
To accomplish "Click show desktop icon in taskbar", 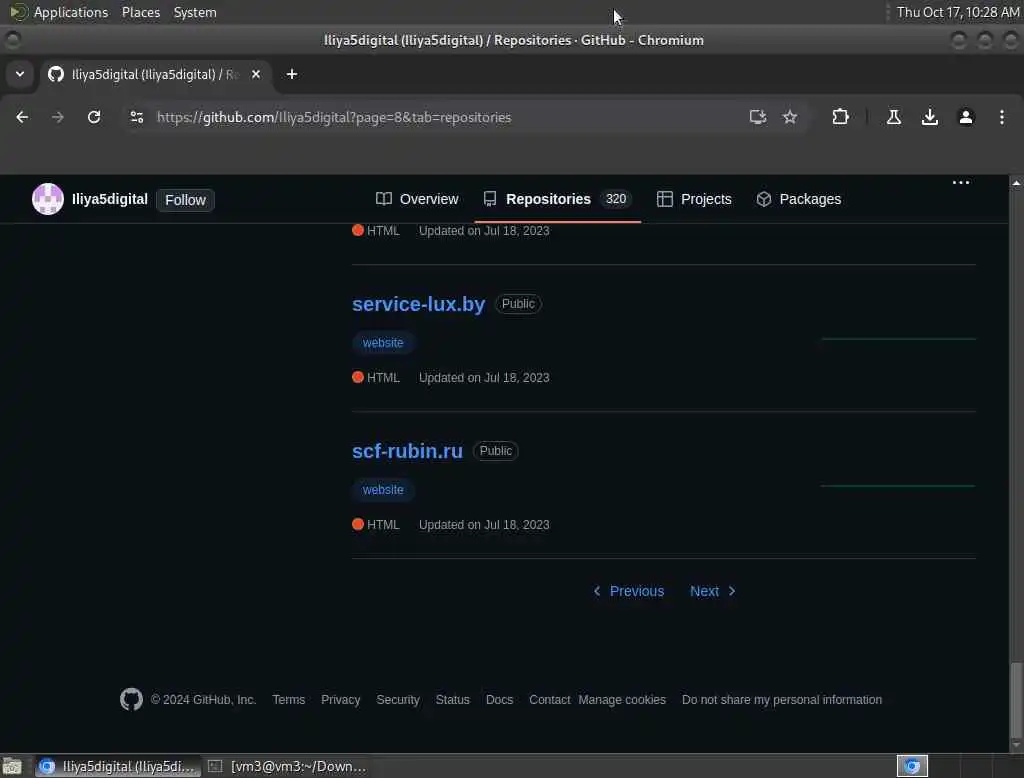I will pyautogui.click(x=12, y=766).
